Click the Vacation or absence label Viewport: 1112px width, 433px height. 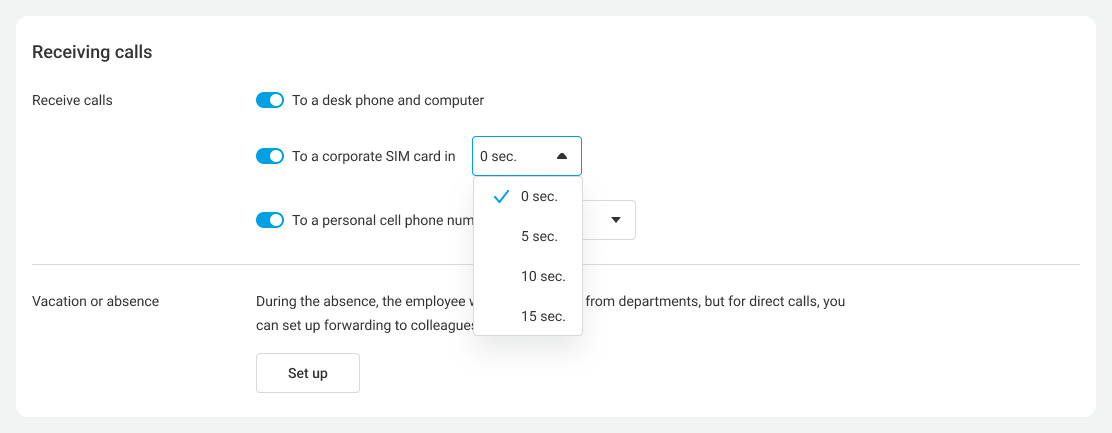click(x=95, y=301)
